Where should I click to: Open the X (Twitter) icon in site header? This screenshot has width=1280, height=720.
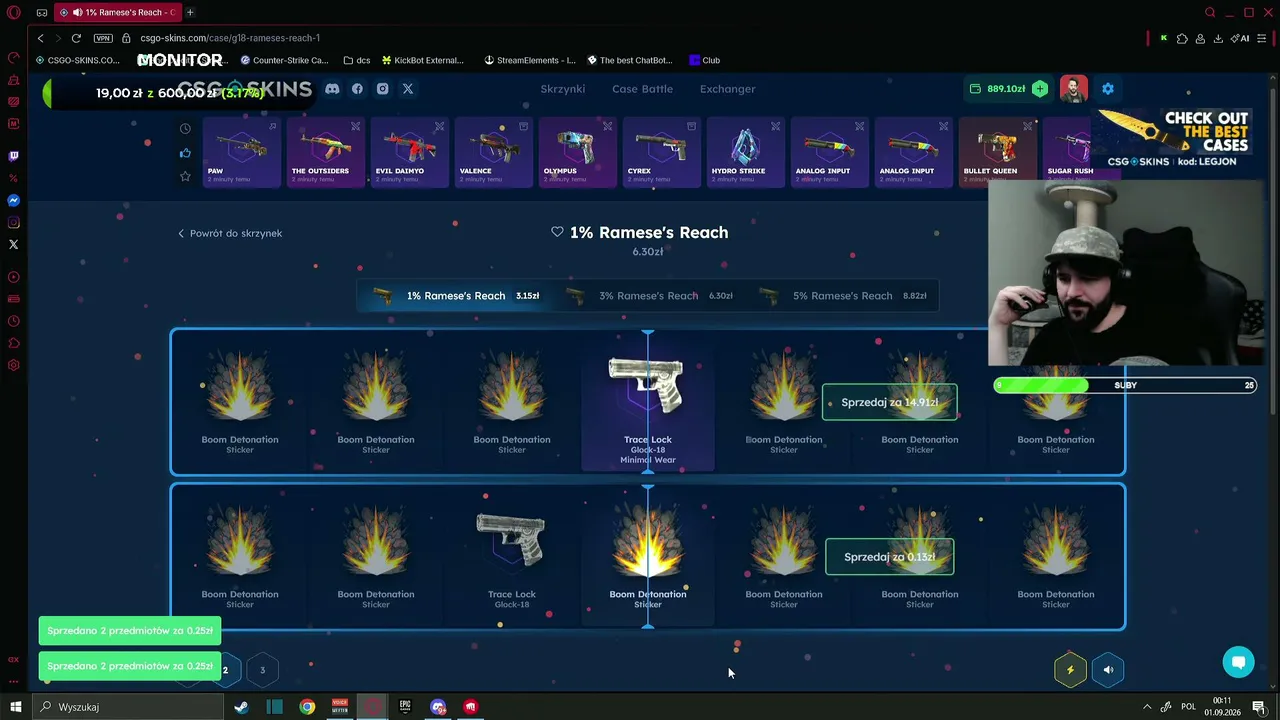pos(408,89)
